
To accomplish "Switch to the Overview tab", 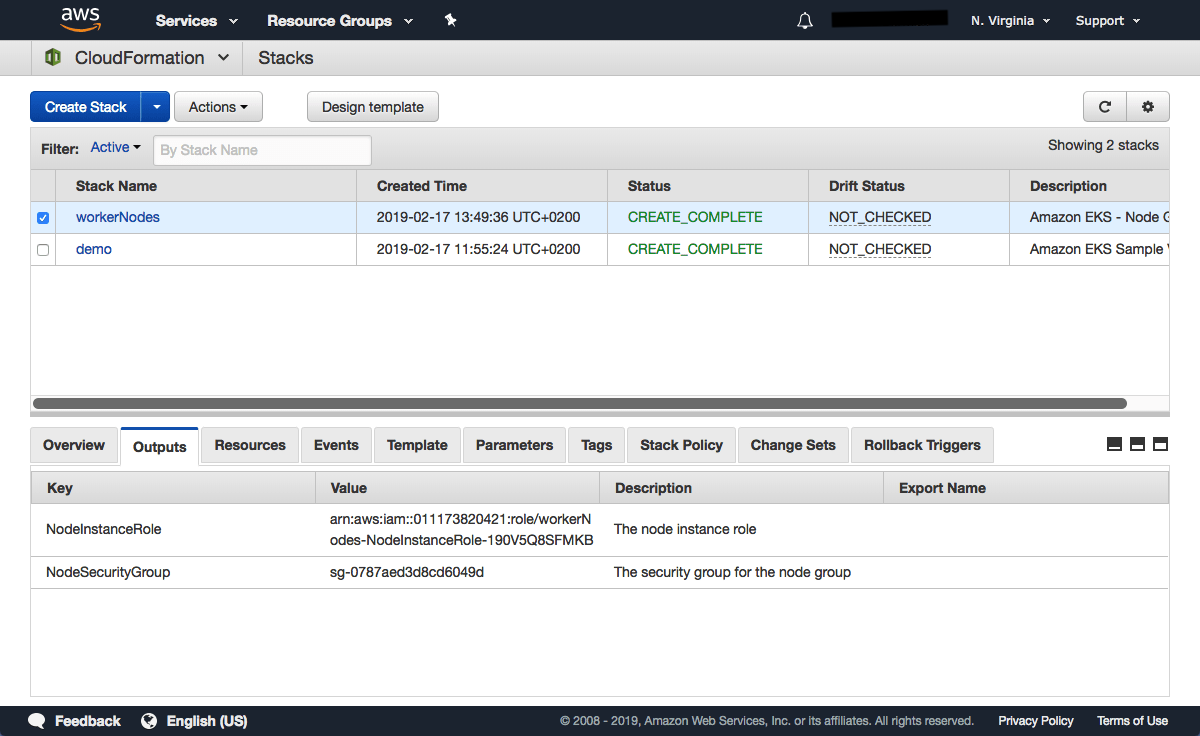I will [74, 445].
